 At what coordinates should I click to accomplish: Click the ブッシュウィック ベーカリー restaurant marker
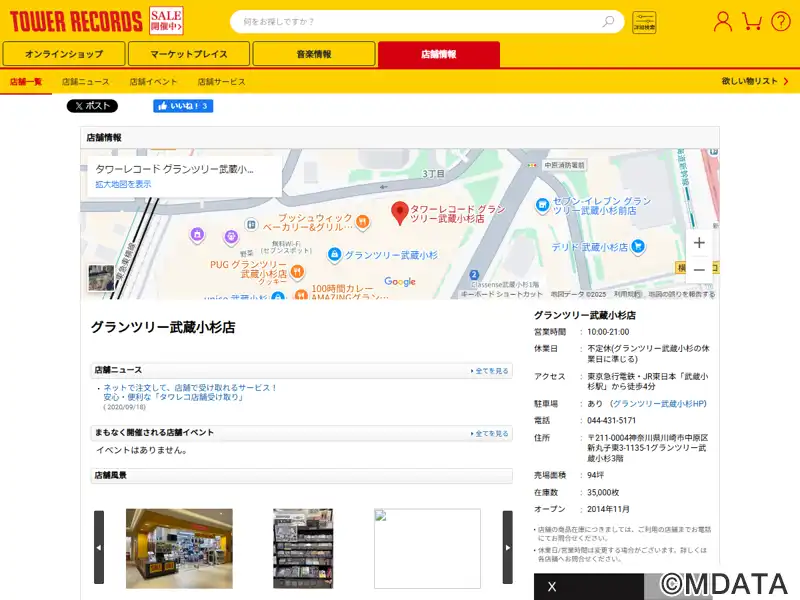tap(362, 222)
